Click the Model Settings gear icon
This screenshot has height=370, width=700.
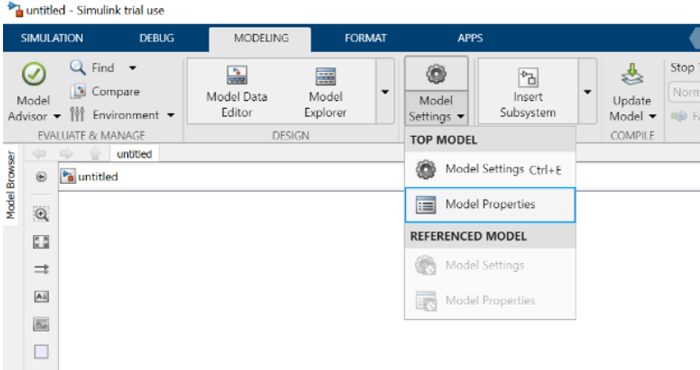click(436, 74)
